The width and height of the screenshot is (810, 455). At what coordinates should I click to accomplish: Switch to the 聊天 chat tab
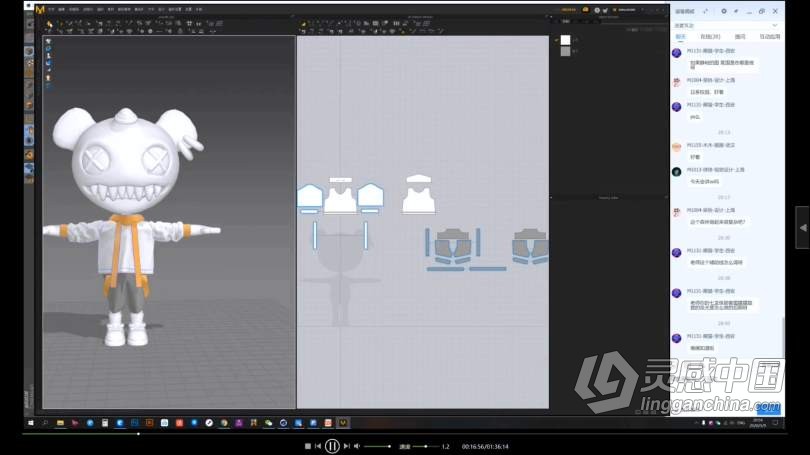pyautogui.click(x=680, y=37)
